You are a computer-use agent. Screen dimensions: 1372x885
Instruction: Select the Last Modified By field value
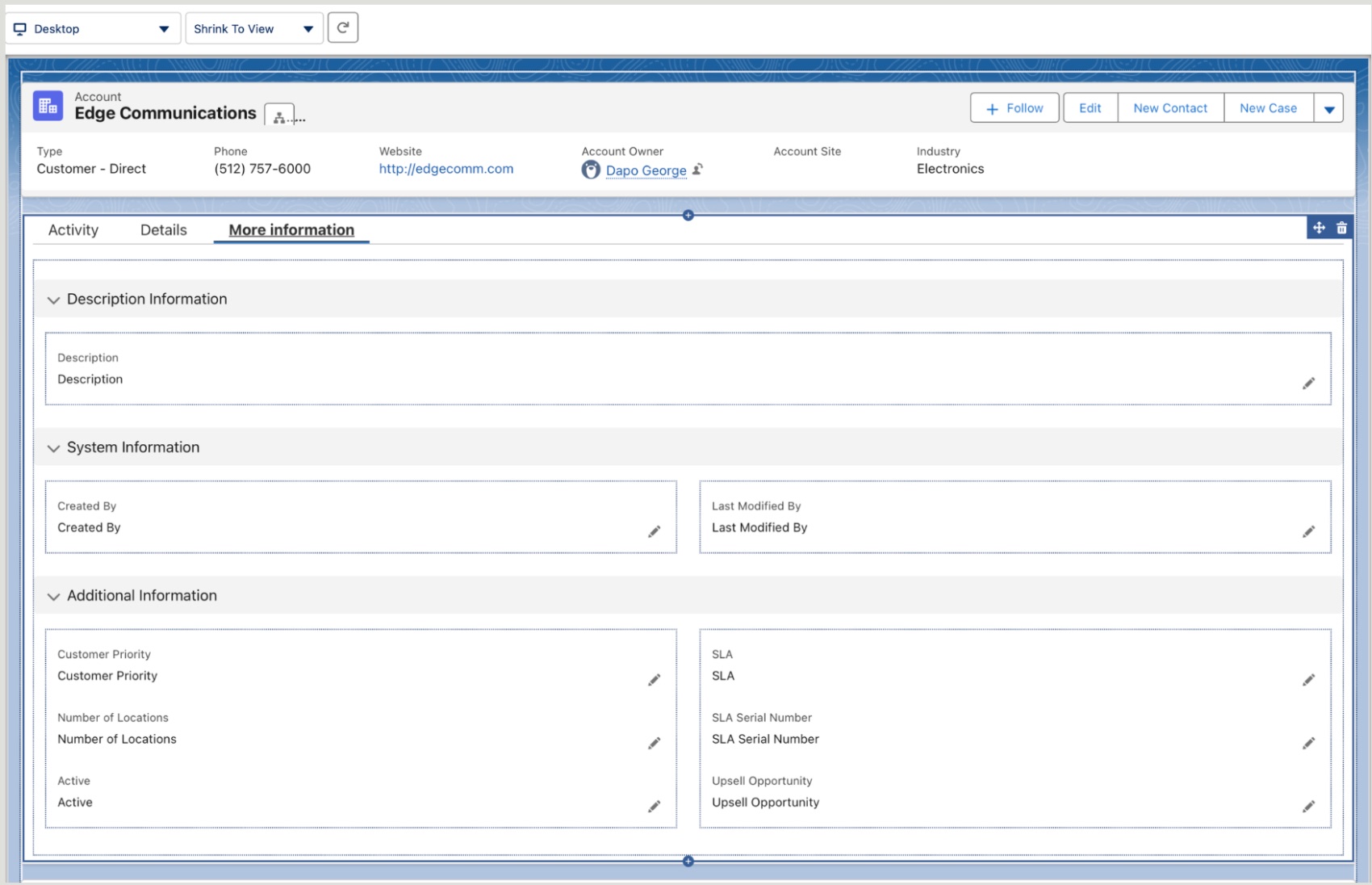[759, 527]
